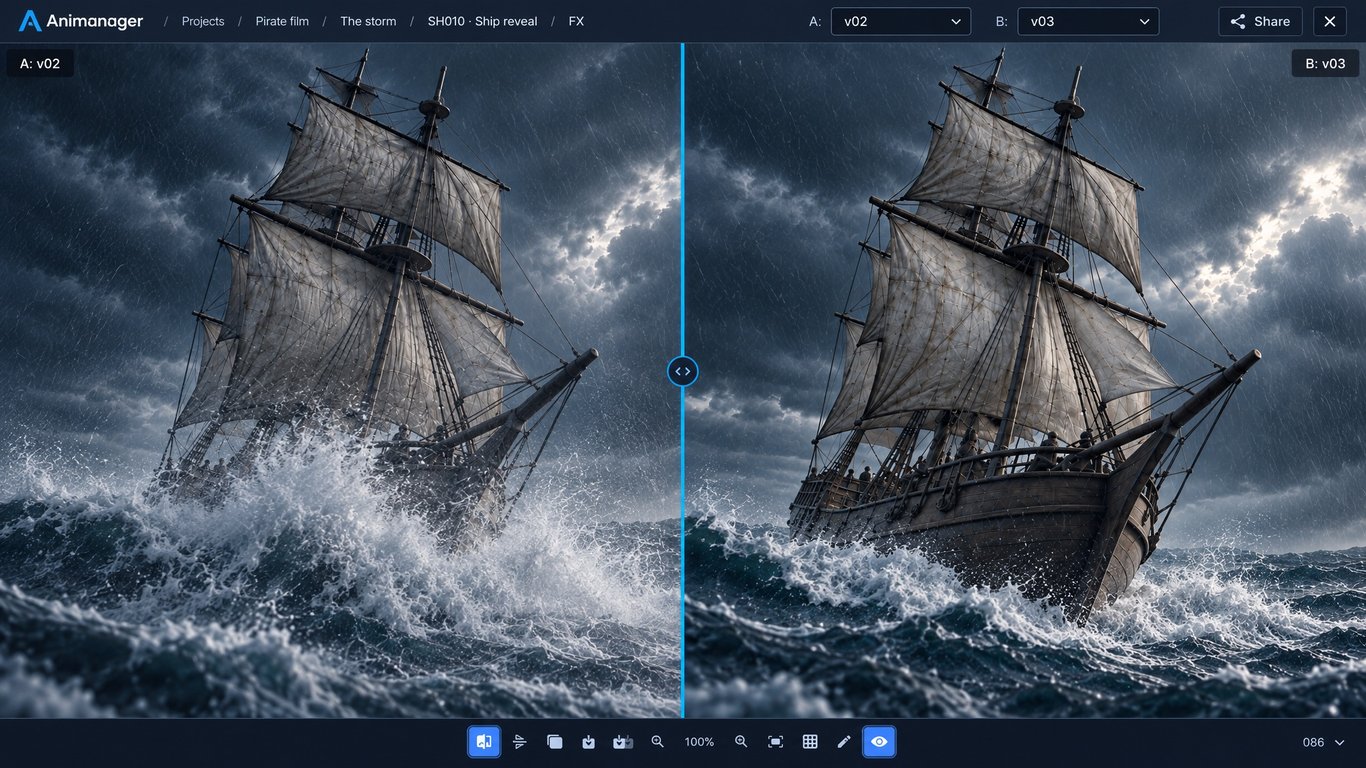Click the A: v02 image label

40,63
